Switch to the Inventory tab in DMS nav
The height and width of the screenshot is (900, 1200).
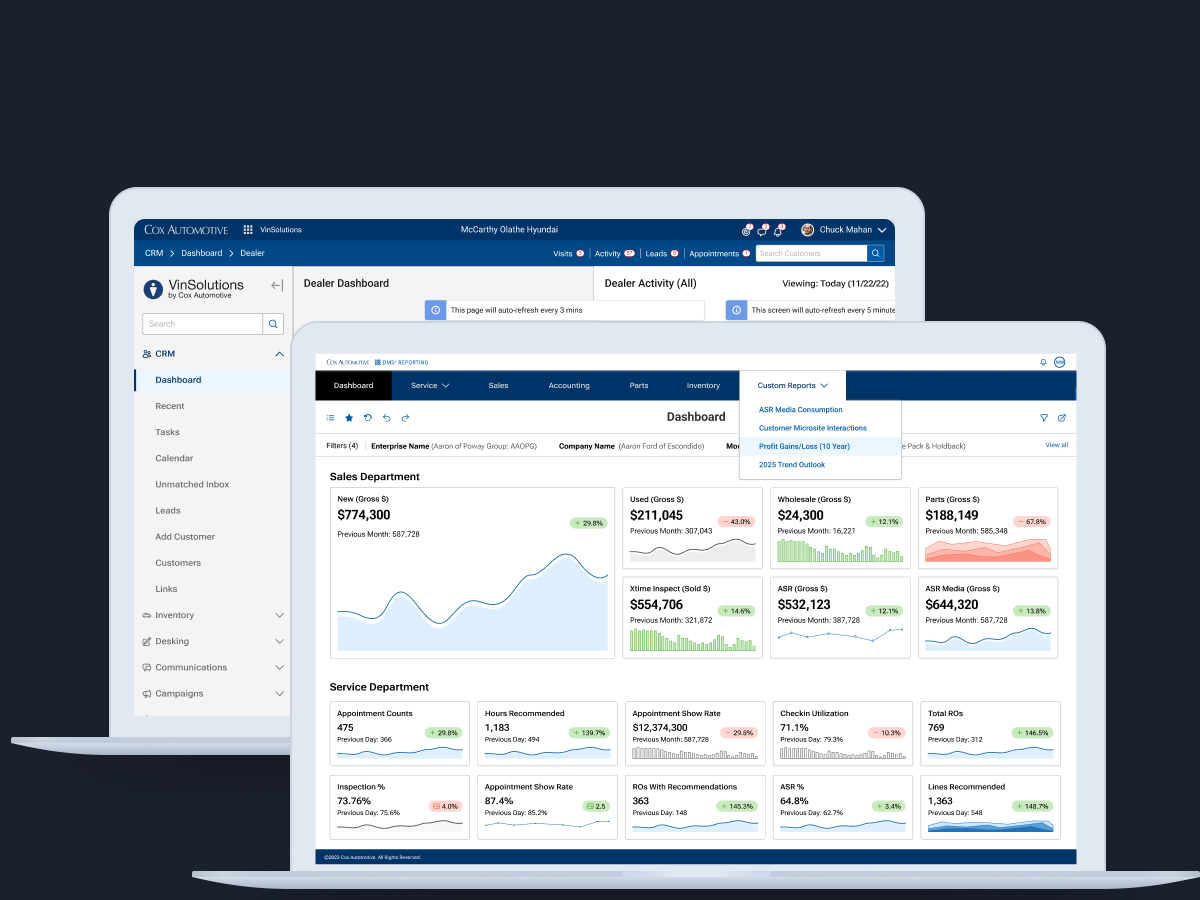coord(703,386)
